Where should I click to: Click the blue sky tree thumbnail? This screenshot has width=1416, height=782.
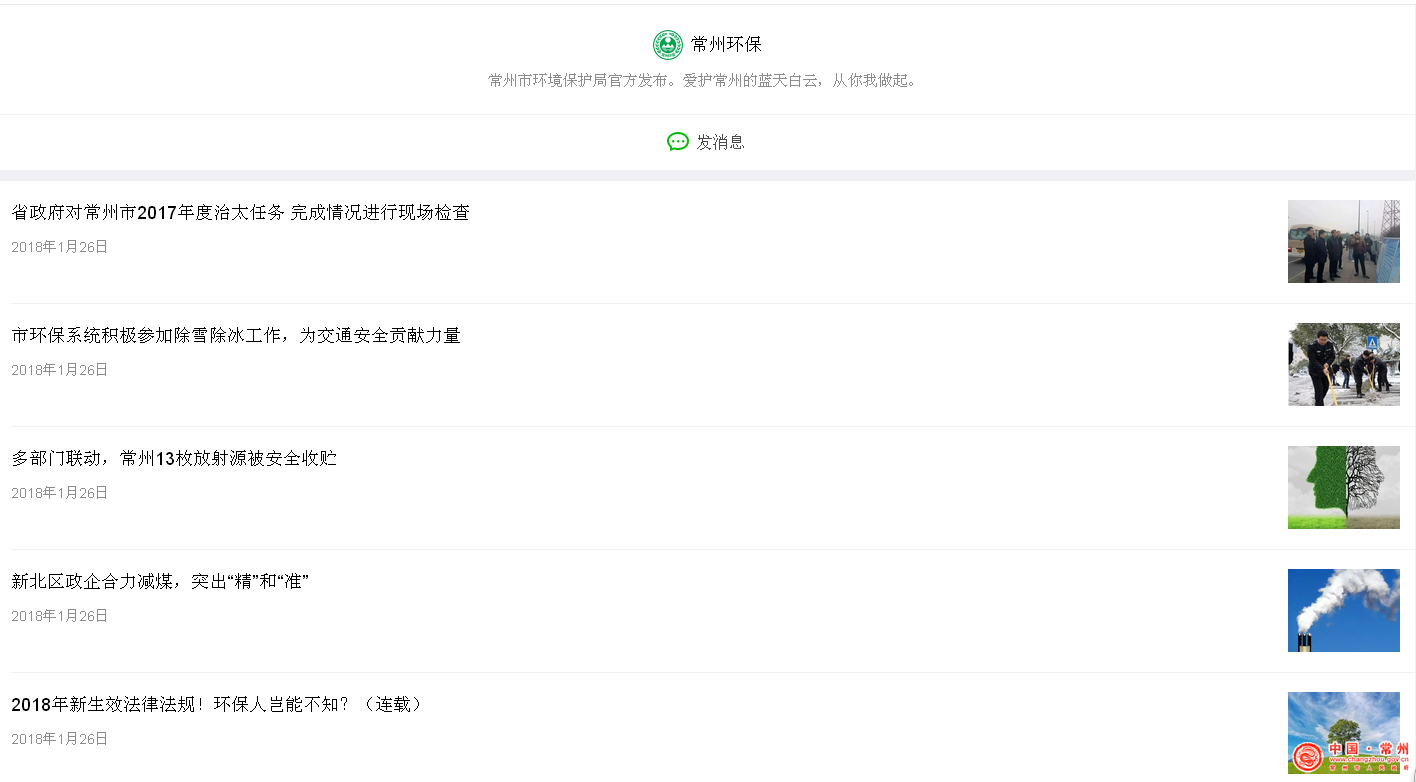click(x=1343, y=733)
